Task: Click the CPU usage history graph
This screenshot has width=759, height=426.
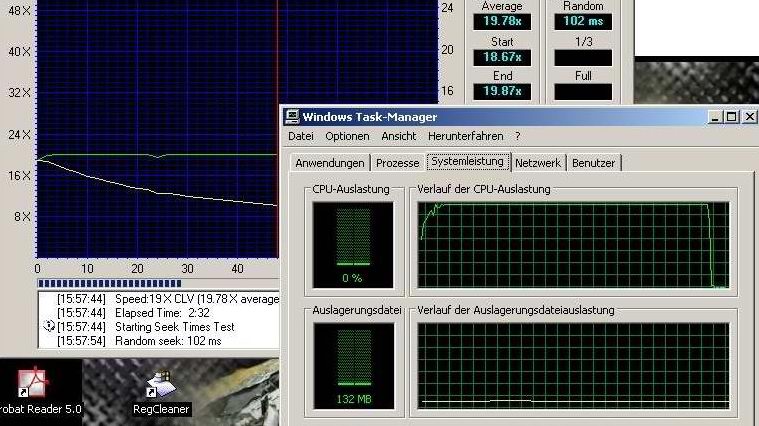Action: (x=573, y=245)
